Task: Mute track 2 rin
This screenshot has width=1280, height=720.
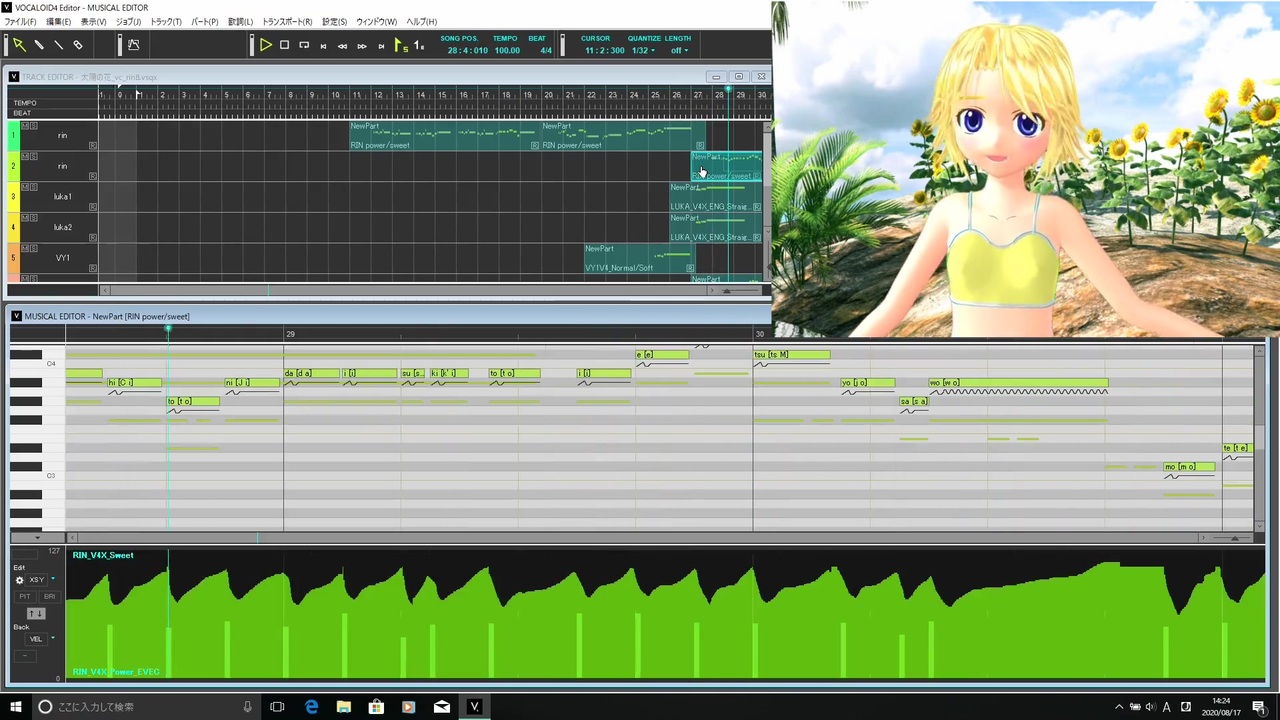Action: 23,156
